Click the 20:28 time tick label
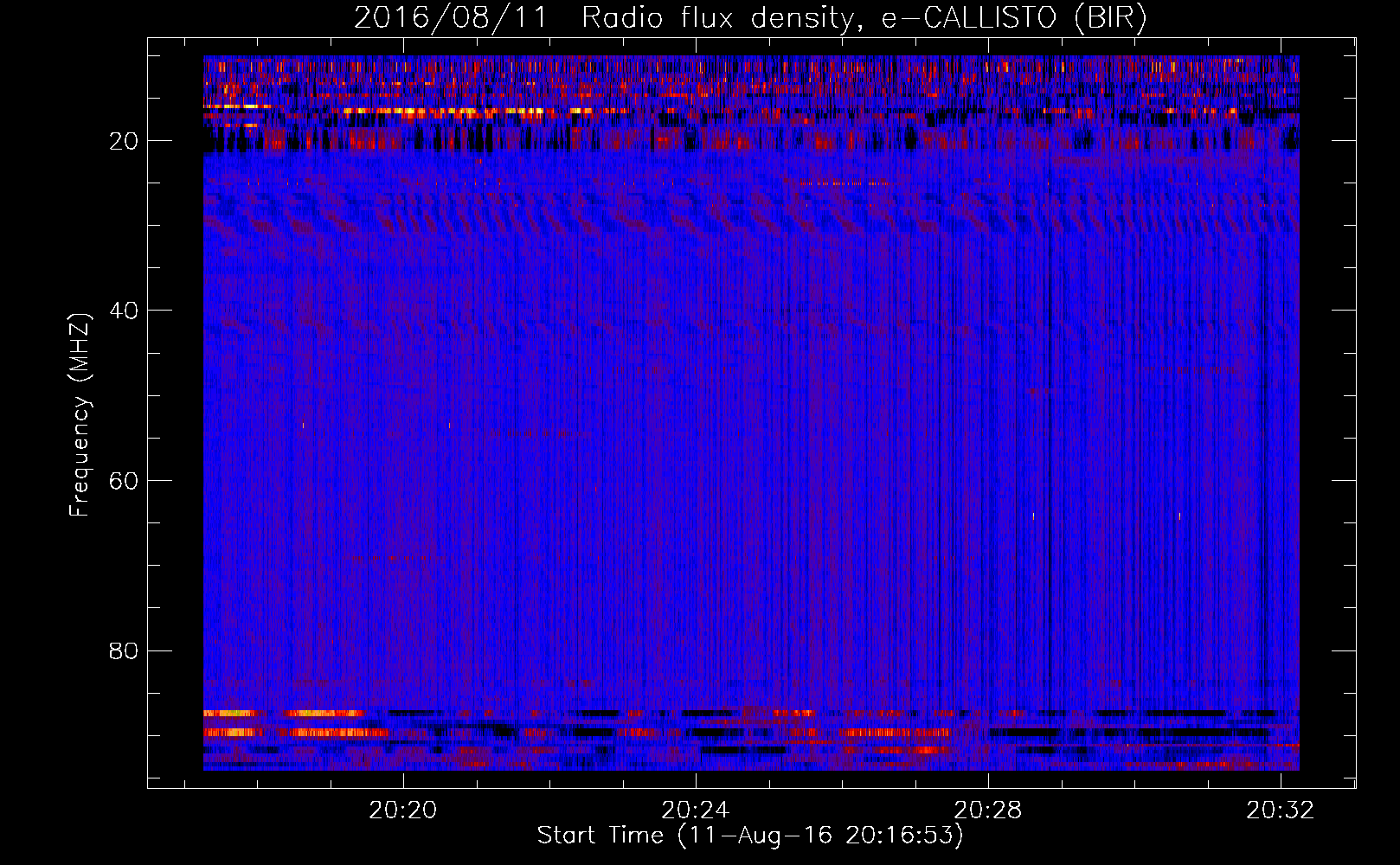 click(x=988, y=811)
